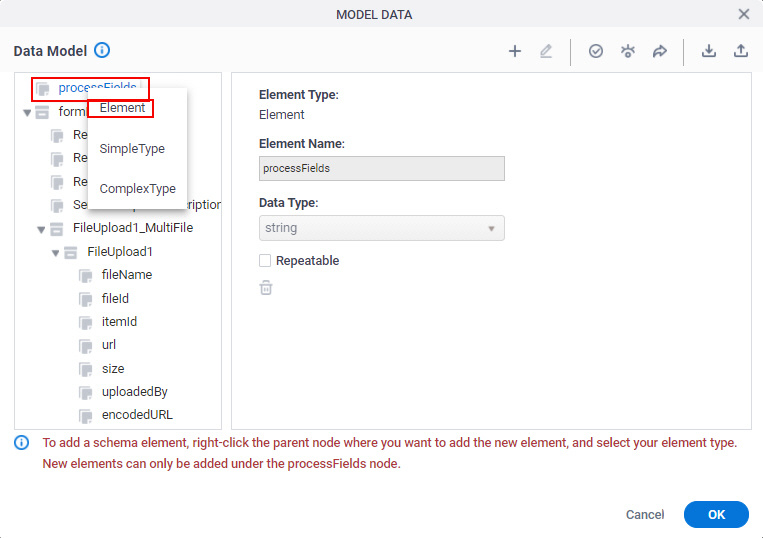Click the download icon in toolbar
The width and height of the screenshot is (763, 538).
(x=708, y=51)
